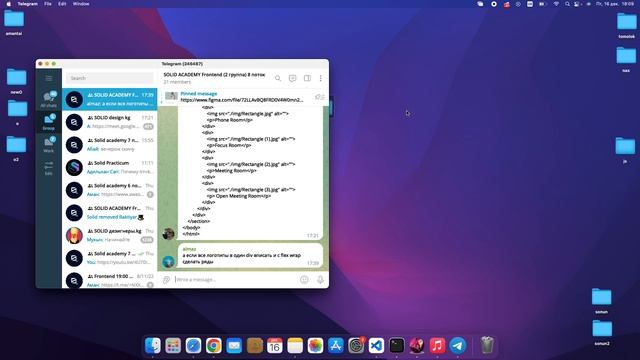Search within the current chat
Screen dimensions: 640x360
click(278, 78)
